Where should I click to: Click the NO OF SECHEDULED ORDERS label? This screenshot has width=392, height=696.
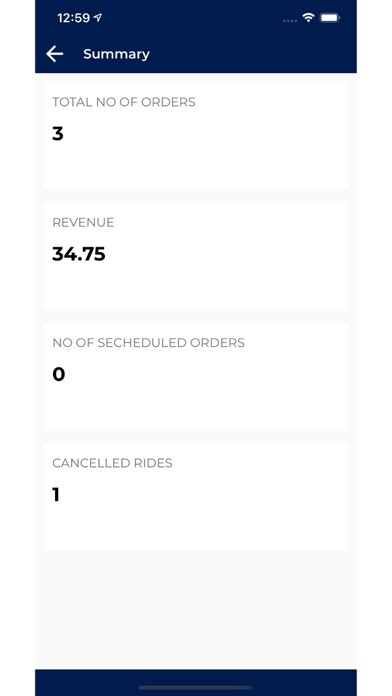148,343
